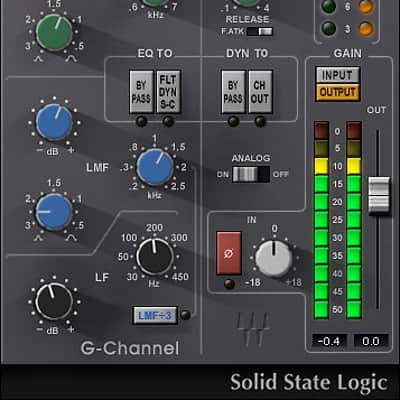This screenshot has width=400, height=400.
Task: Click the green LED beside number 3
Action: pyautogui.click(x=328, y=28)
